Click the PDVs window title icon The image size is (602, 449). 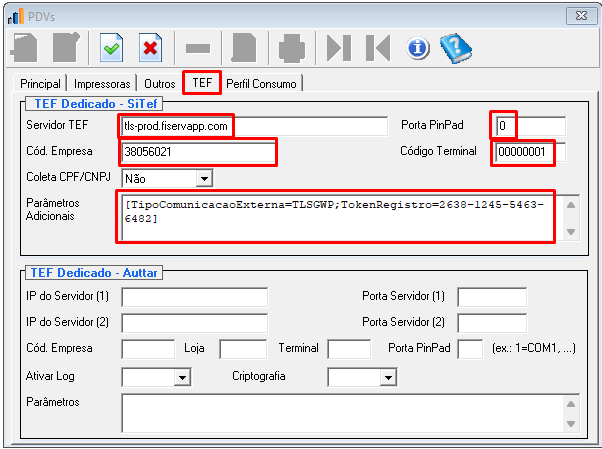point(15,16)
